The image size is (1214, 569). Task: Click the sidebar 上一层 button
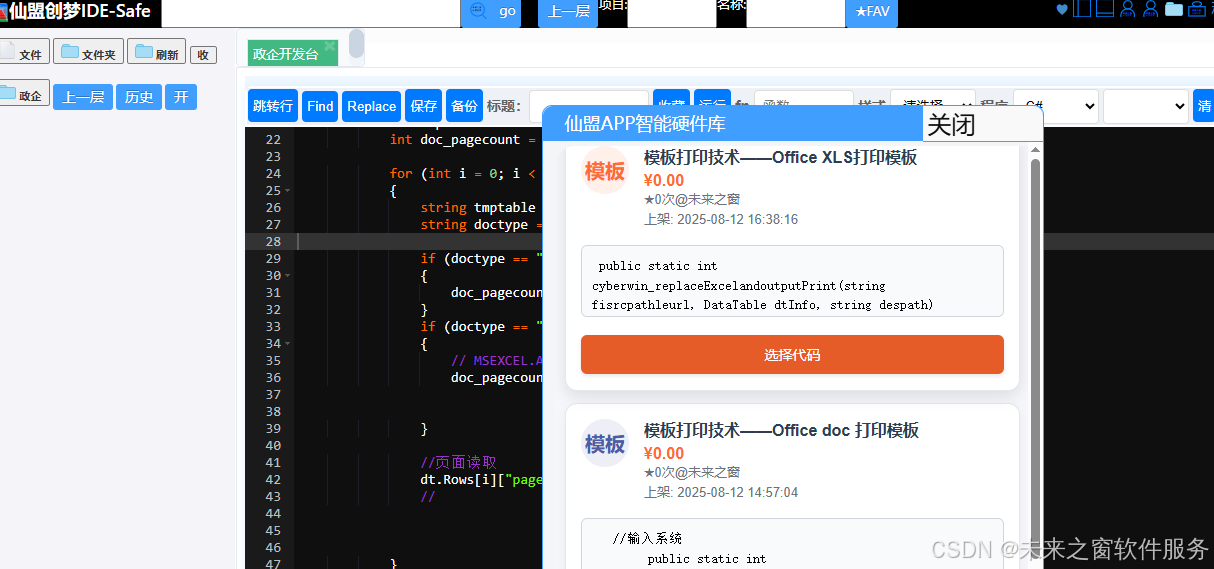83,97
